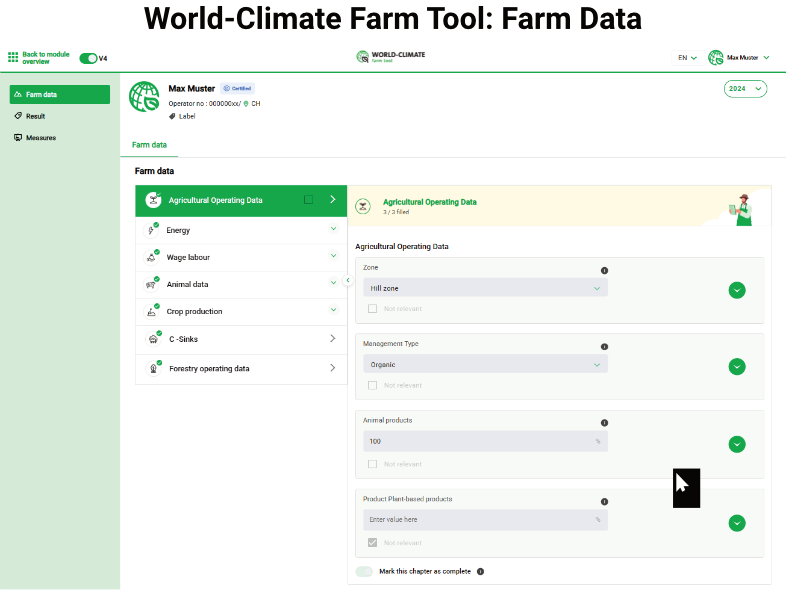The image size is (787, 590).
Task: Show info for Management Type
Action: 604,347
